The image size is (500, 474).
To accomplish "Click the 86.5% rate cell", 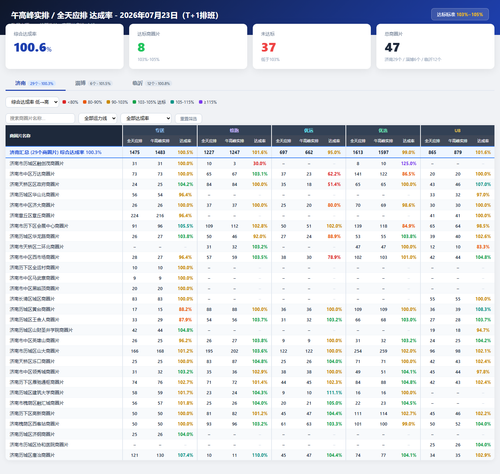I will coord(409,174).
